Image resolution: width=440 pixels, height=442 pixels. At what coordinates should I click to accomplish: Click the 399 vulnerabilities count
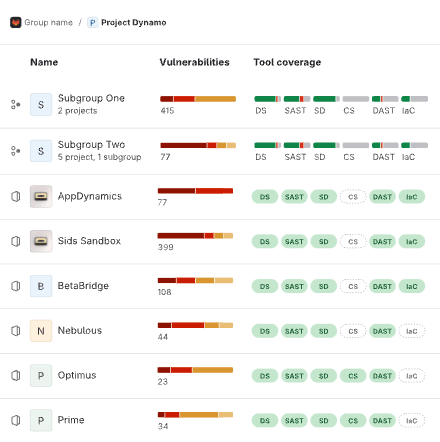165,247
